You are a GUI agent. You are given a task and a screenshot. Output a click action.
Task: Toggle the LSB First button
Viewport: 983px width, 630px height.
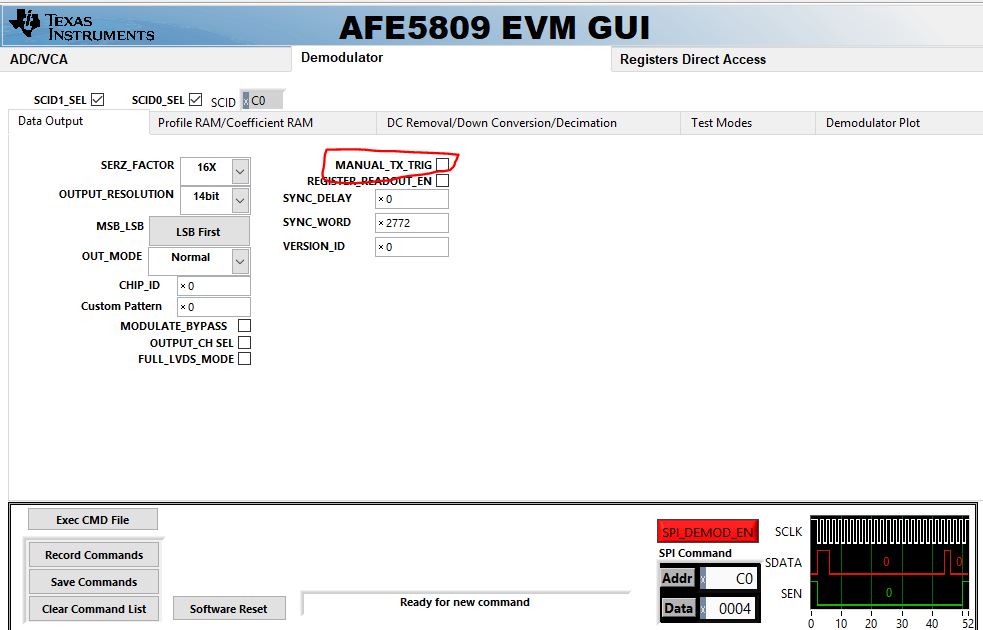(x=199, y=231)
